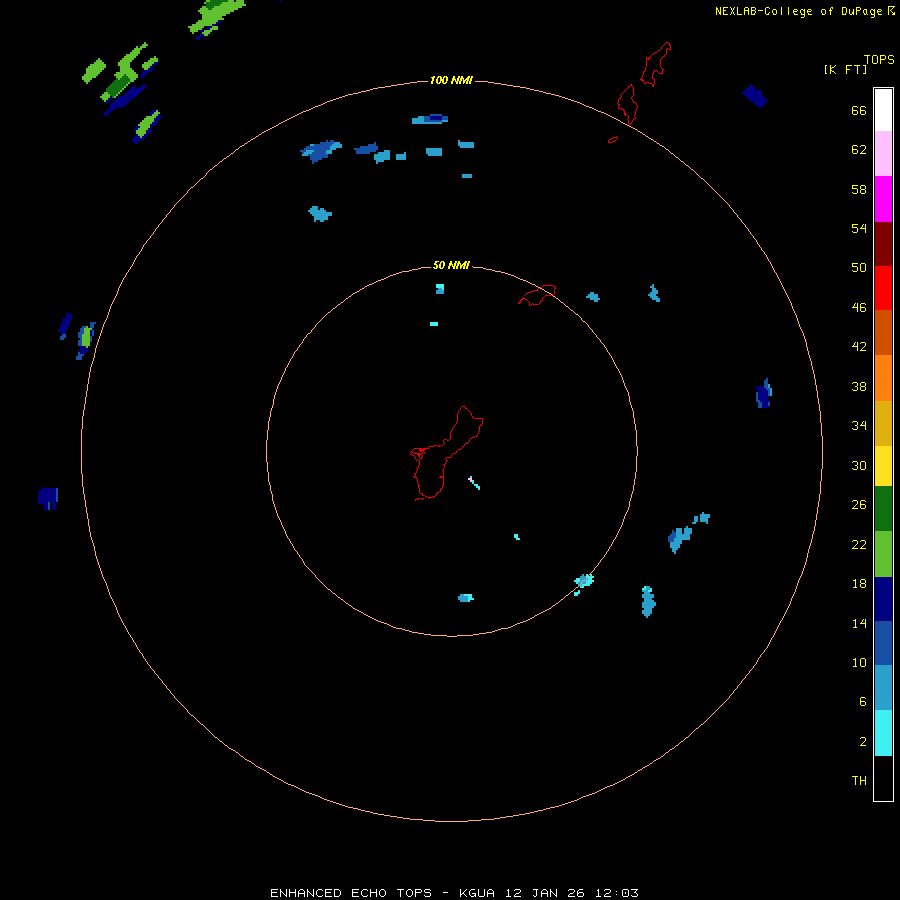Viewport: 900px width, 900px height.
Task: Click the '46' scale value
Action: [859, 308]
